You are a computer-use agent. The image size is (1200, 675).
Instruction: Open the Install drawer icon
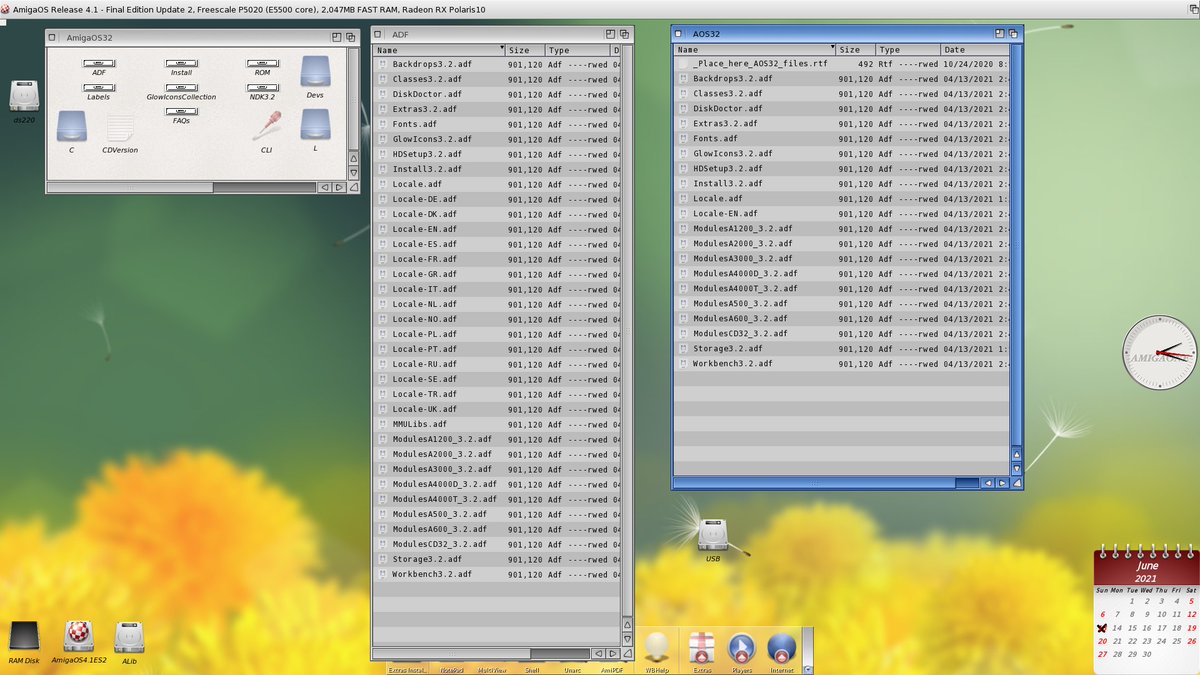click(x=181, y=63)
